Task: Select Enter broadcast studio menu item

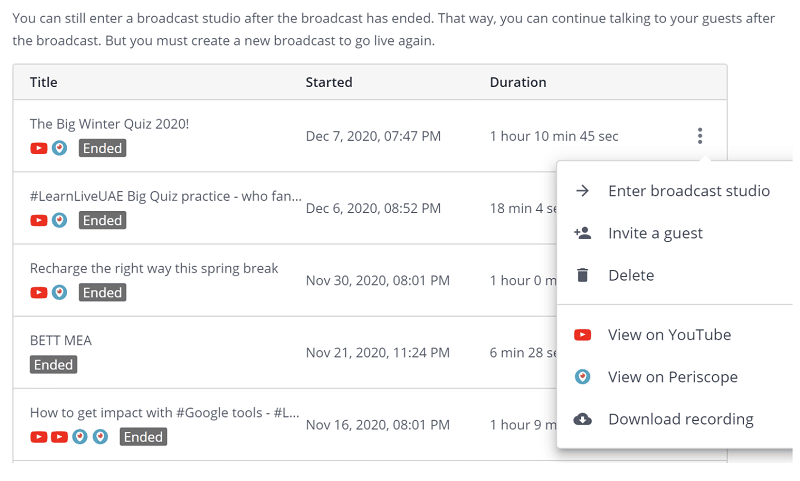Action: pos(688,191)
